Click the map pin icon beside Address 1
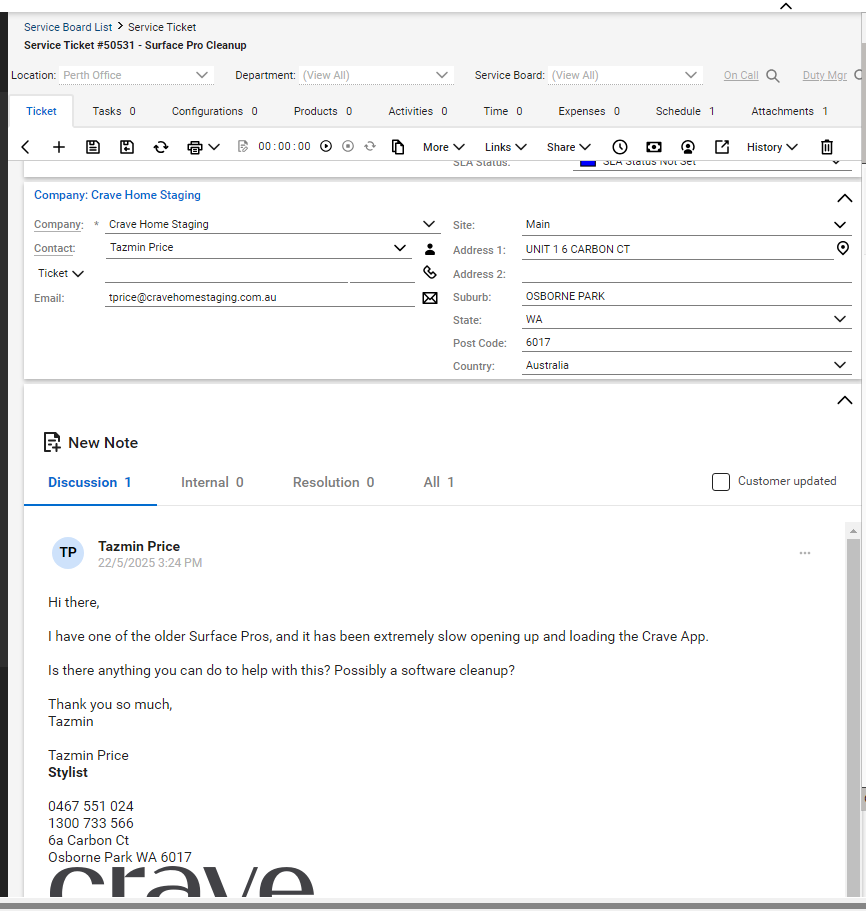 [843, 249]
